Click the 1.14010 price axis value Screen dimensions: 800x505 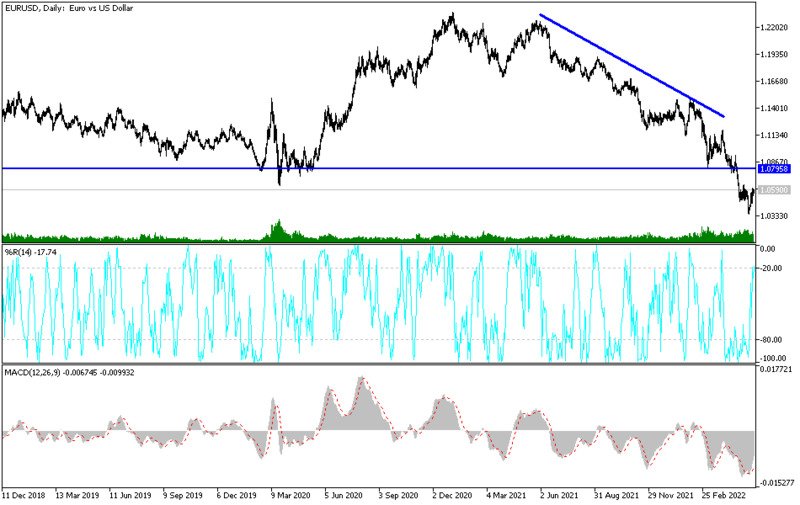[x=774, y=109]
